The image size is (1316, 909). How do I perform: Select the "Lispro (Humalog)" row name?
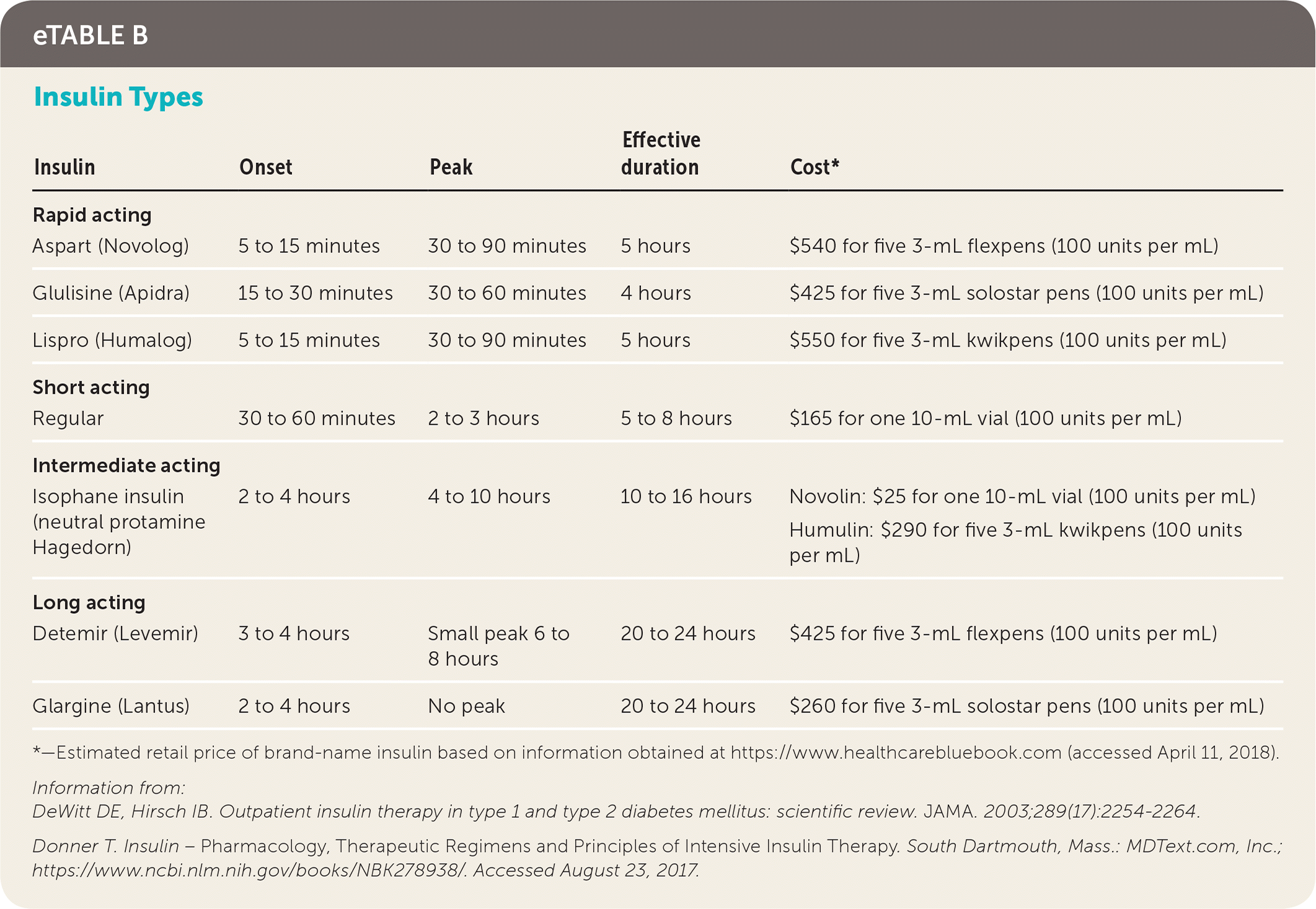click(x=112, y=340)
